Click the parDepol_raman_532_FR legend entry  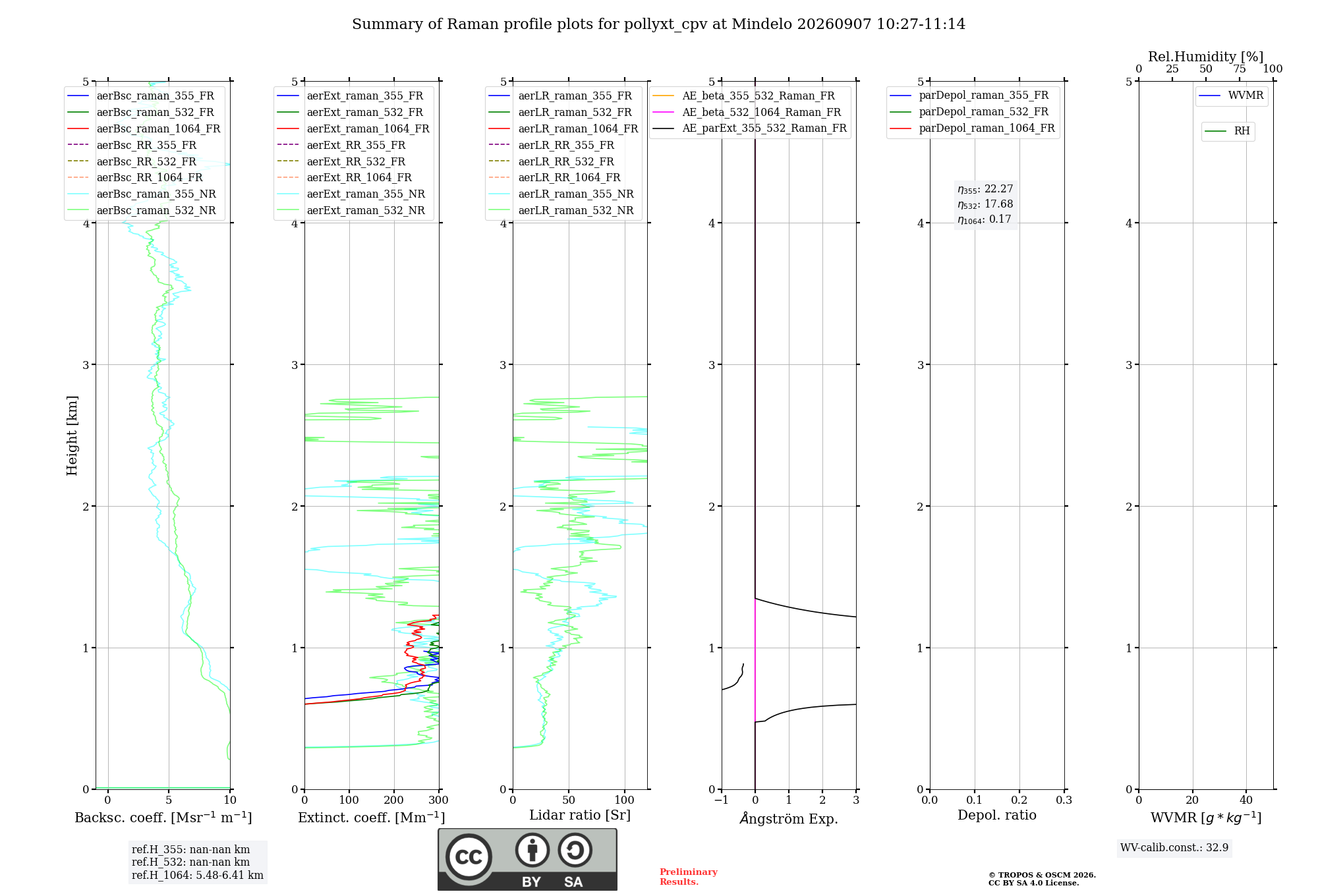pyautogui.click(x=969, y=112)
